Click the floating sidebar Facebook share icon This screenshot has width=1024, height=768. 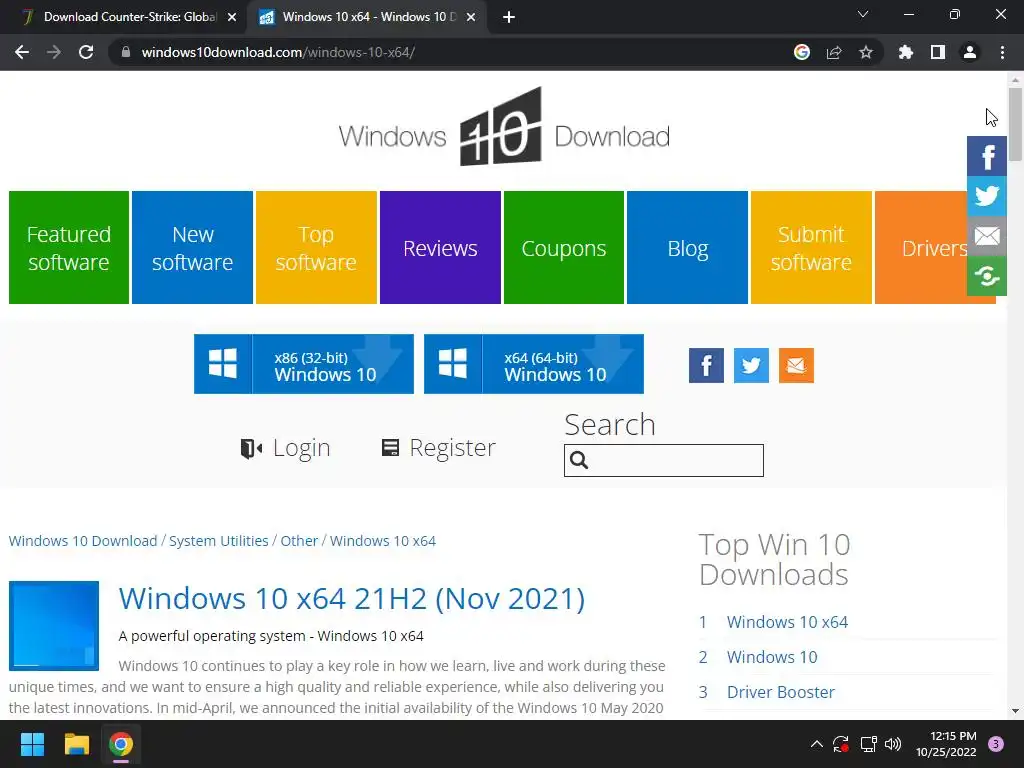[x=987, y=157]
